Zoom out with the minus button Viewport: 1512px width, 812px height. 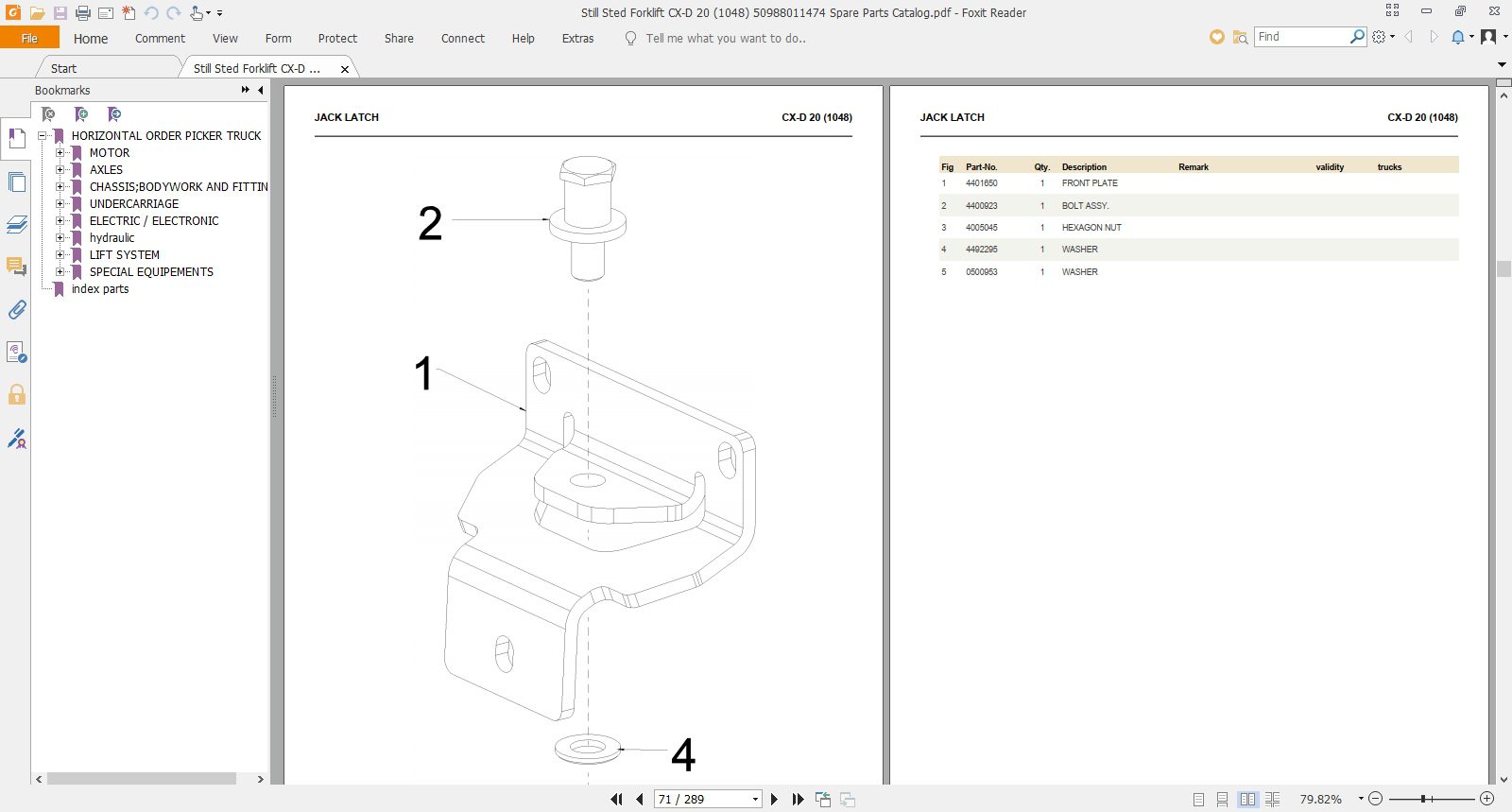1375,799
